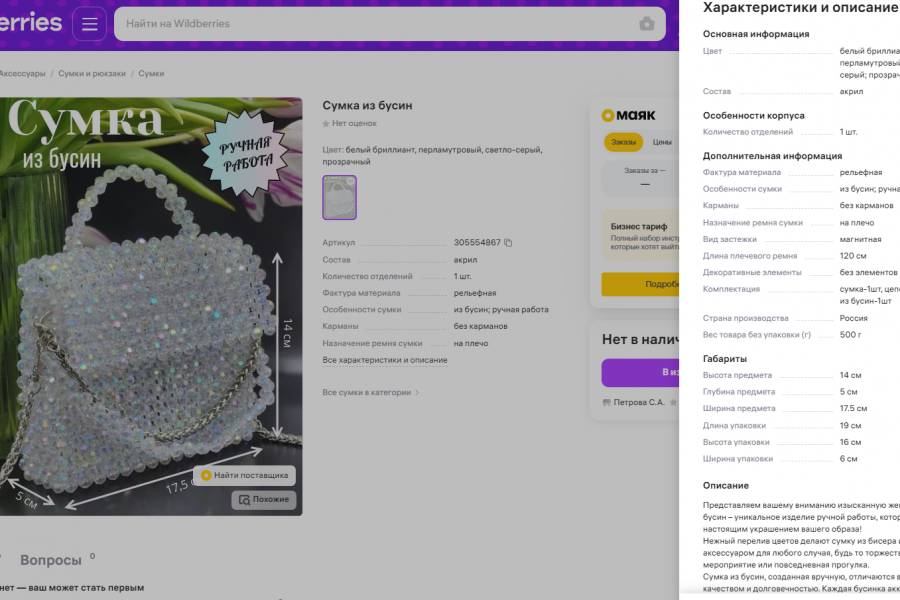This screenshot has width=900, height=600.
Task: Click the Похожие button on photo
Action: pyautogui.click(x=264, y=500)
